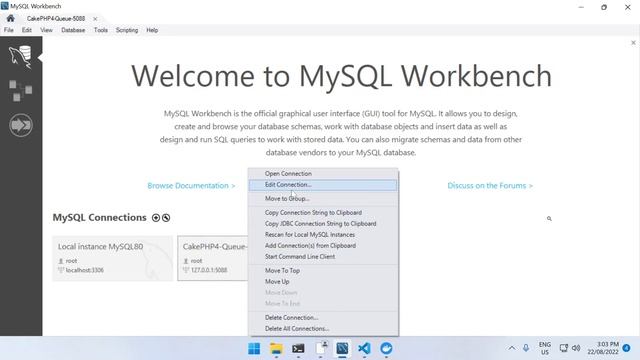
Task: Open the Database menu
Action: coord(73,30)
